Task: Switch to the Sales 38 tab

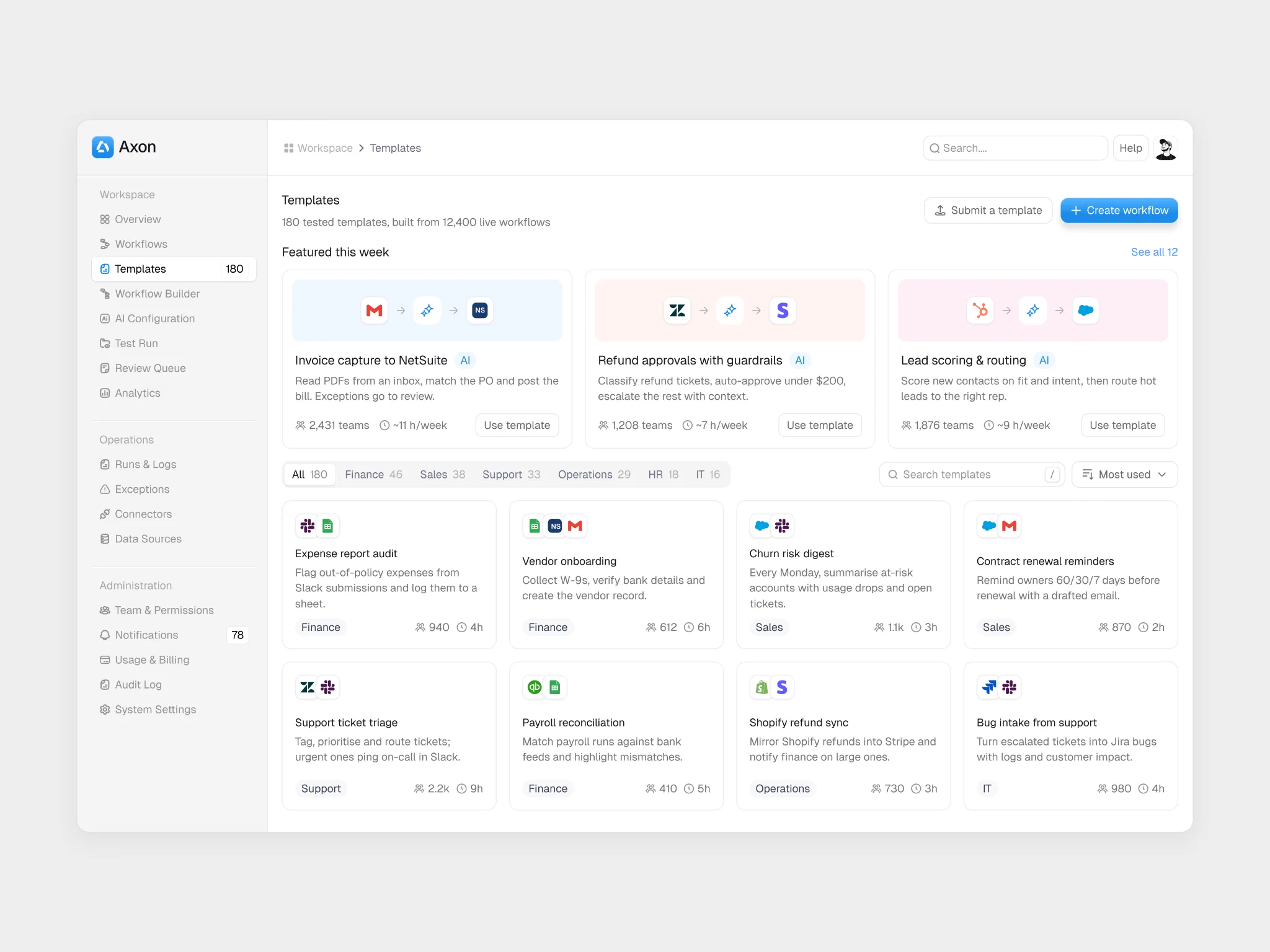Action: [x=442, y=475]
